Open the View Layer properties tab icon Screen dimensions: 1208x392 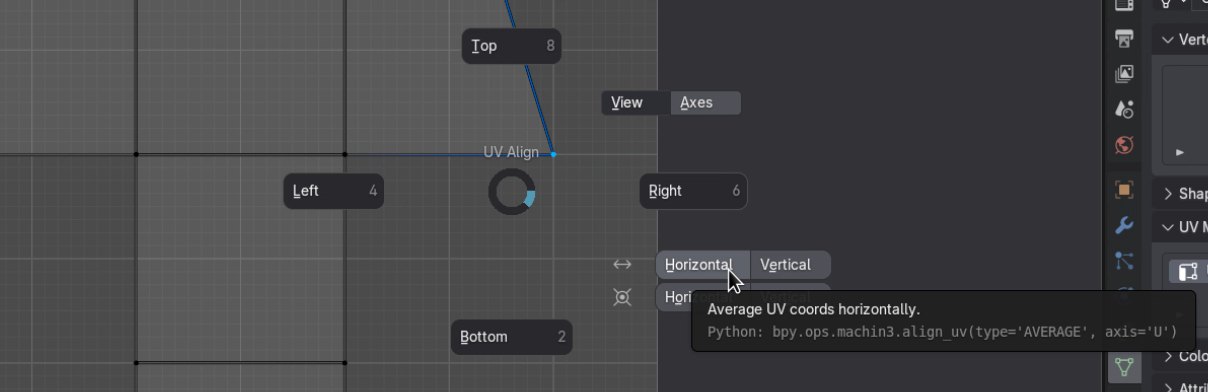1124,74
